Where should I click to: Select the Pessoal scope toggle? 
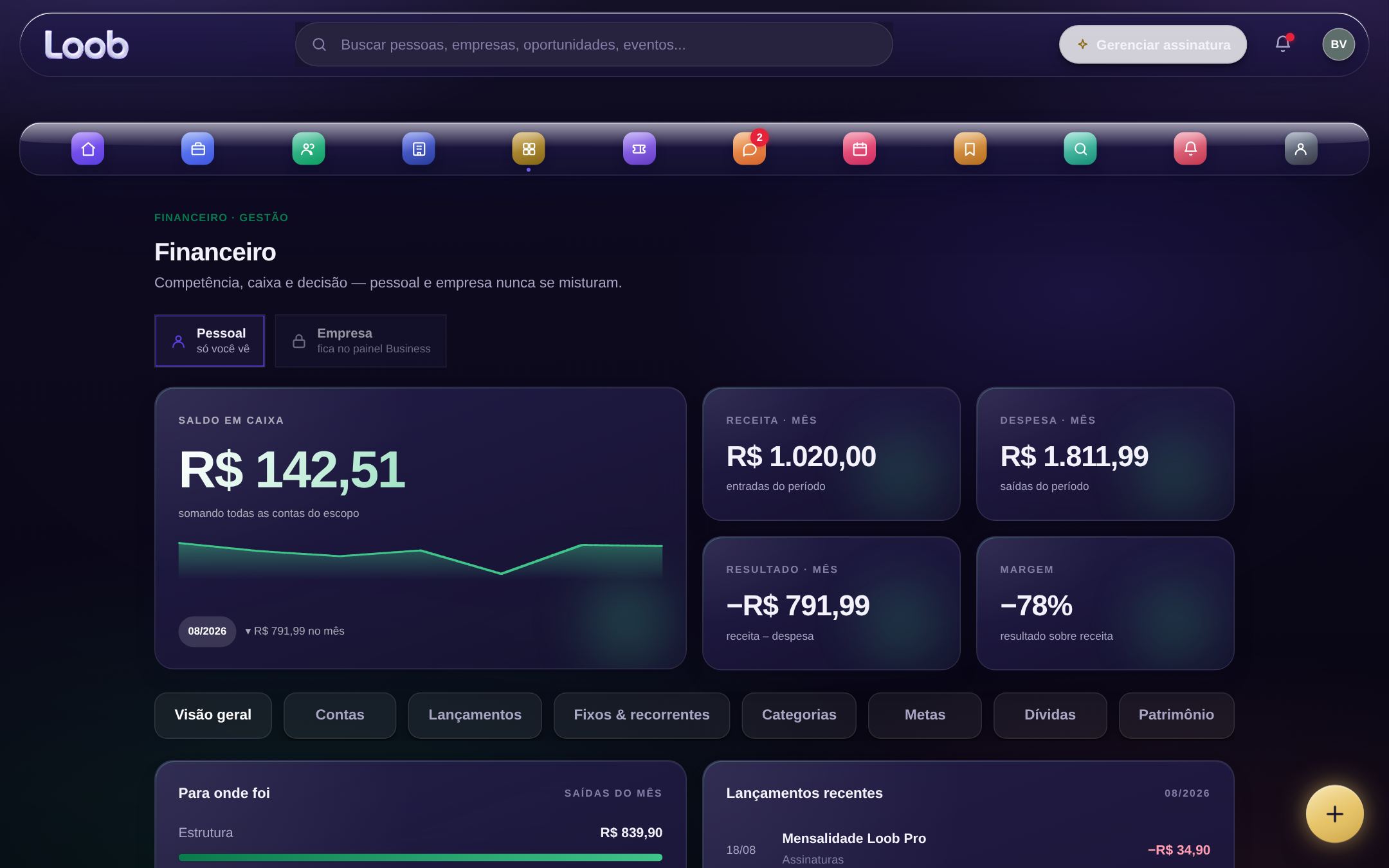(x=210, y=341)
